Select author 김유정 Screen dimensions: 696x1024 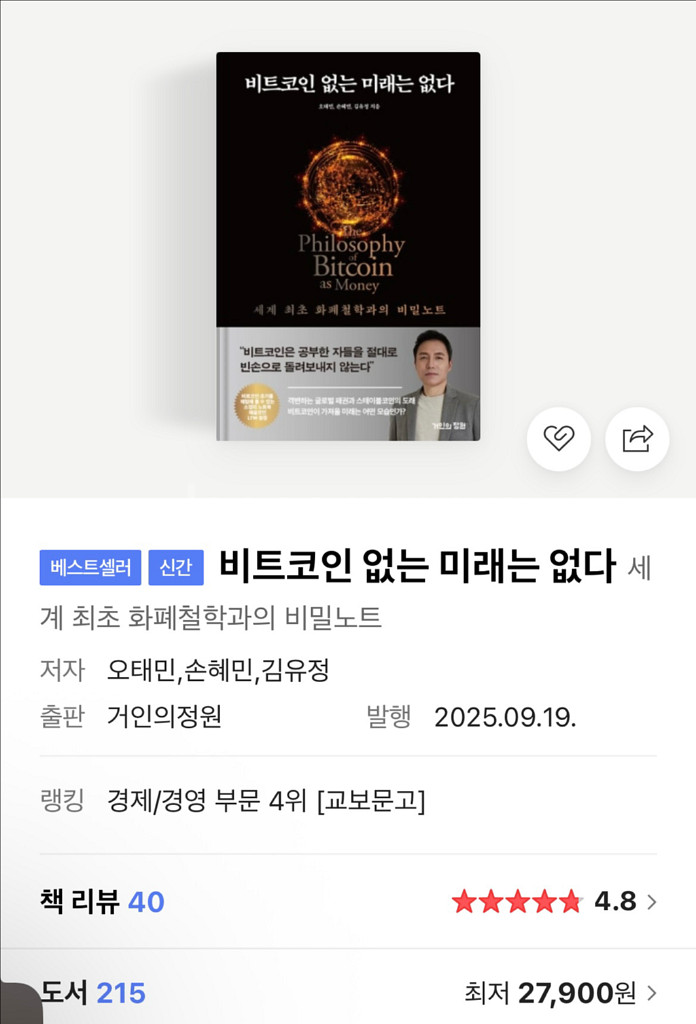[295, 670]
